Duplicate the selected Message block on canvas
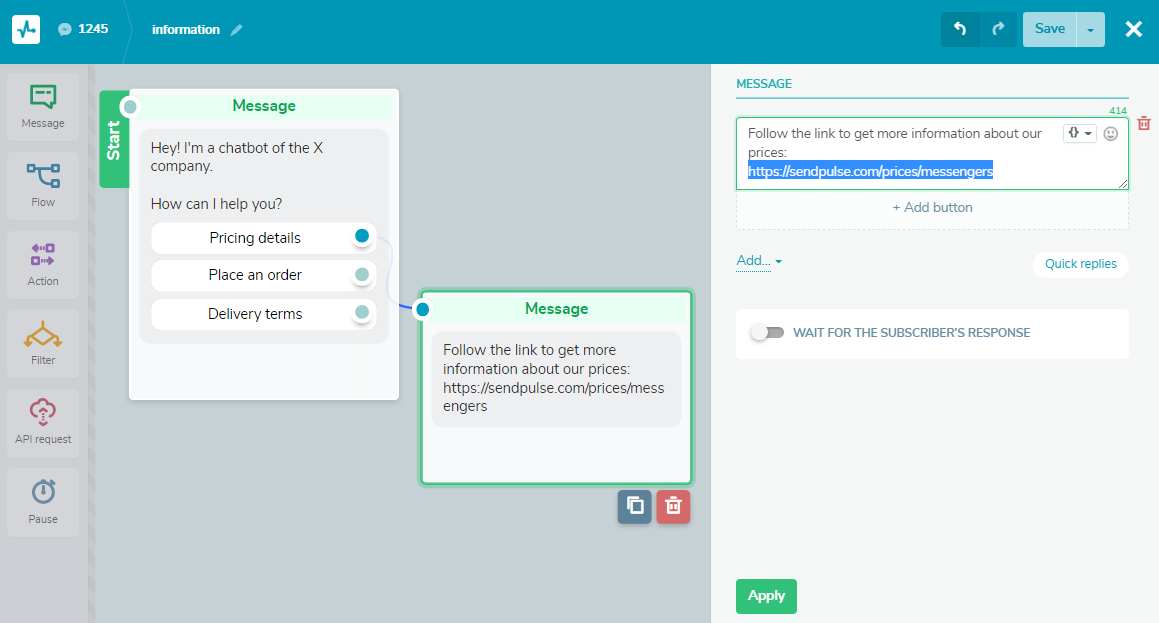The height and width of the screenshot is (623, 1159). click(635, 507)
